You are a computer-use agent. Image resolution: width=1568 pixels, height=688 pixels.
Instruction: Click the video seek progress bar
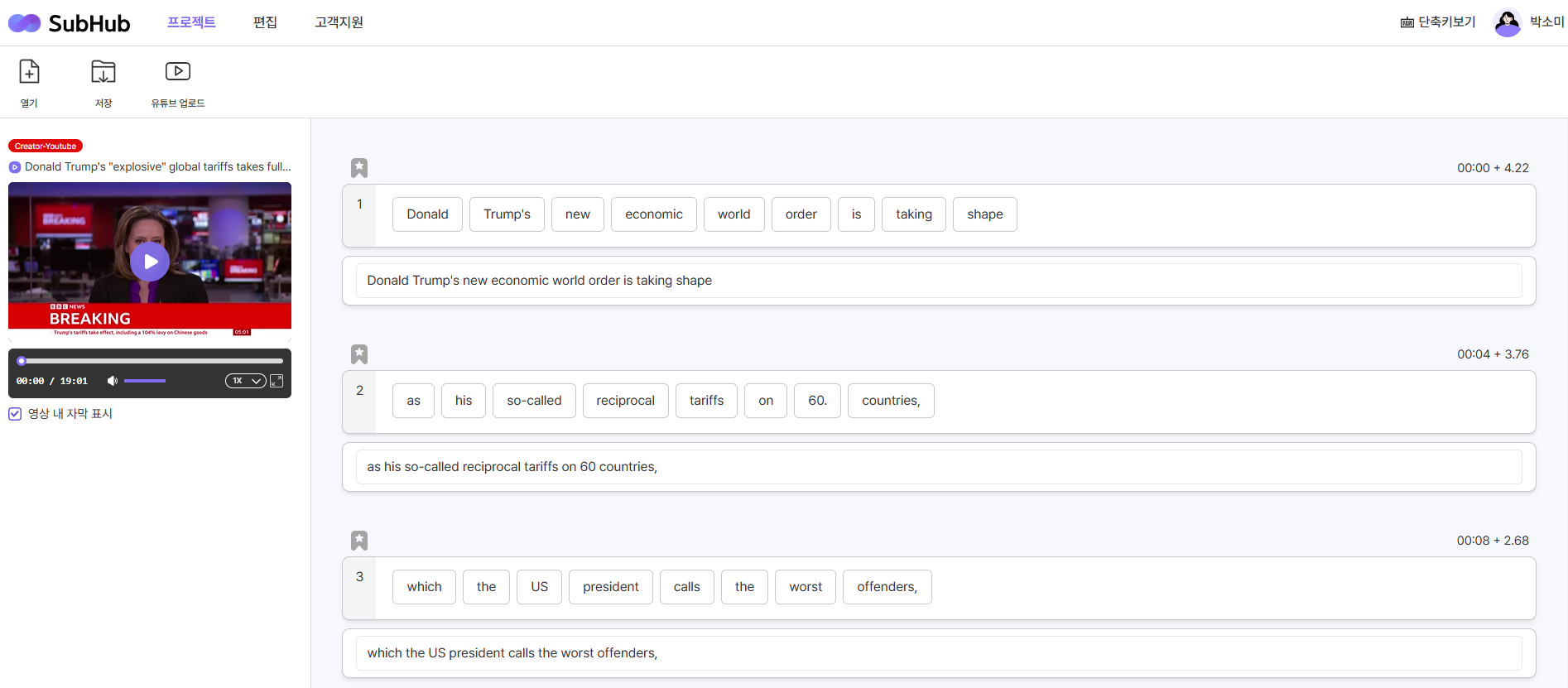coord(150,361)
